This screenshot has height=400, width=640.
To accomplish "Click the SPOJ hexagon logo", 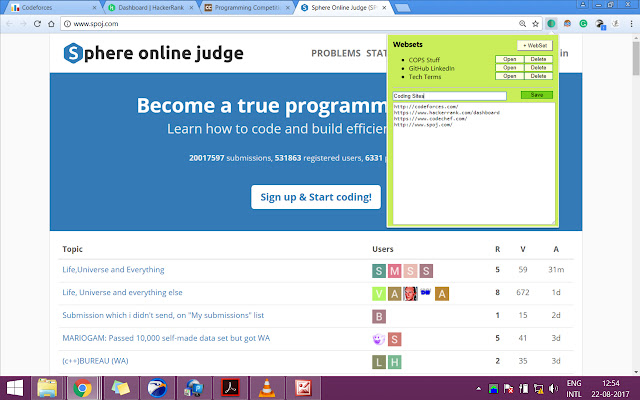I will pyautogui.click(x=73, y=53).
